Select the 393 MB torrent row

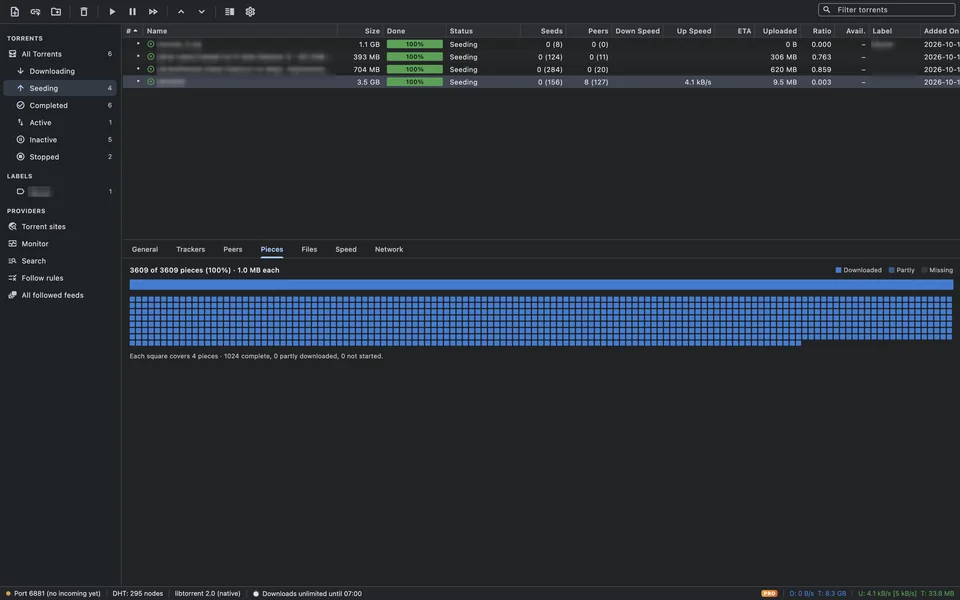coord(541,57)
